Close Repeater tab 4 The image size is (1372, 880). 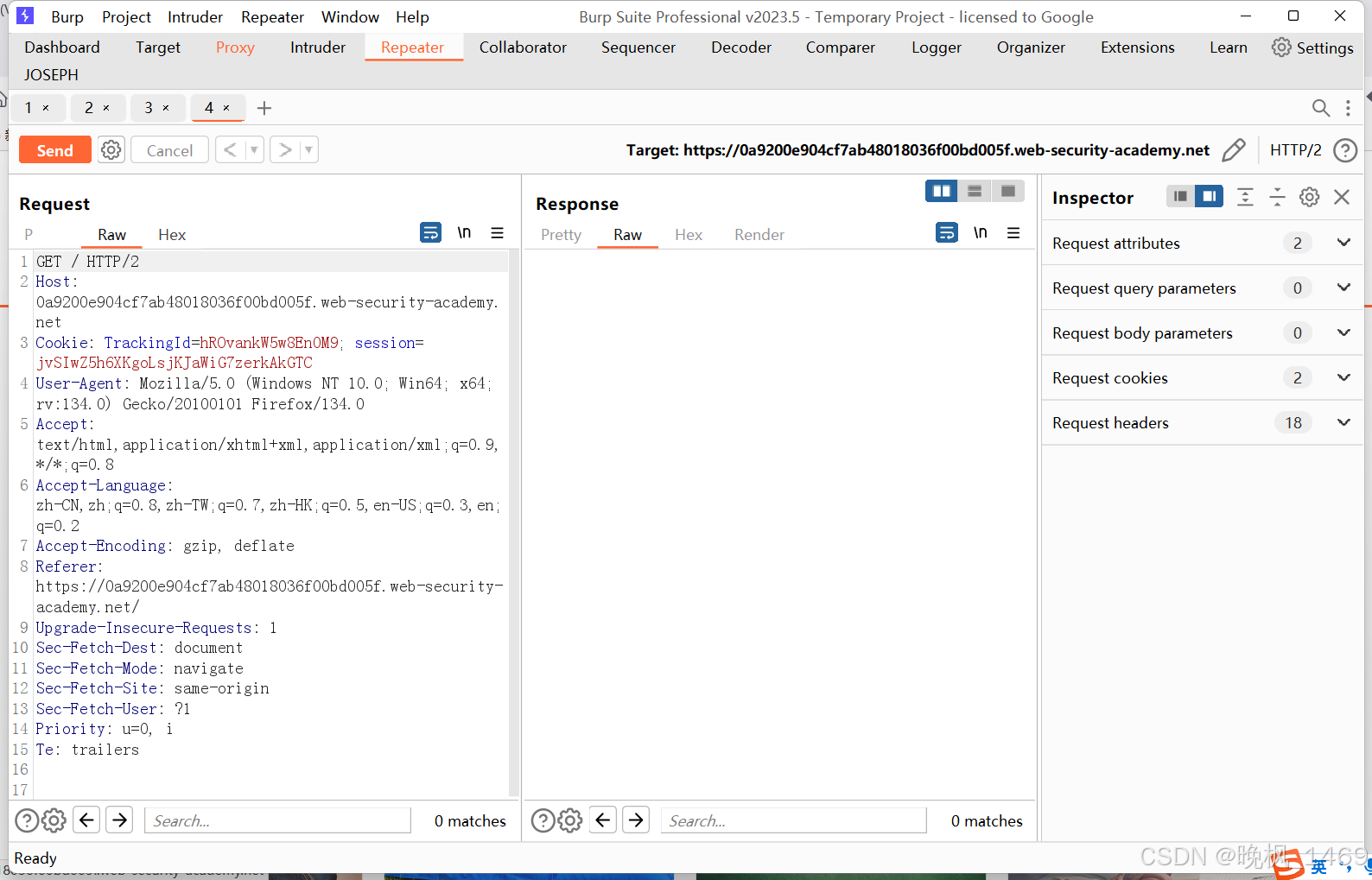226,108
